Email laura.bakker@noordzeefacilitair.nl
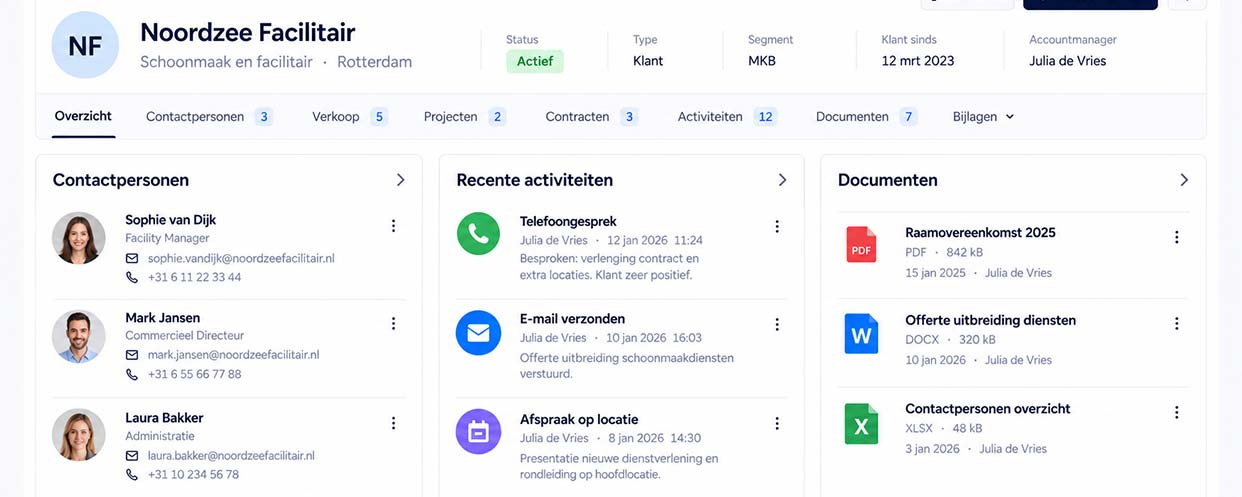Screen dimensions: 1242x497 pos(231,455)
